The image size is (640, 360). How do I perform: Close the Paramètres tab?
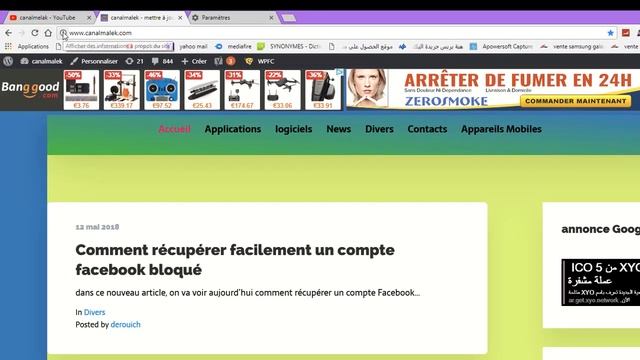[271, 18]
